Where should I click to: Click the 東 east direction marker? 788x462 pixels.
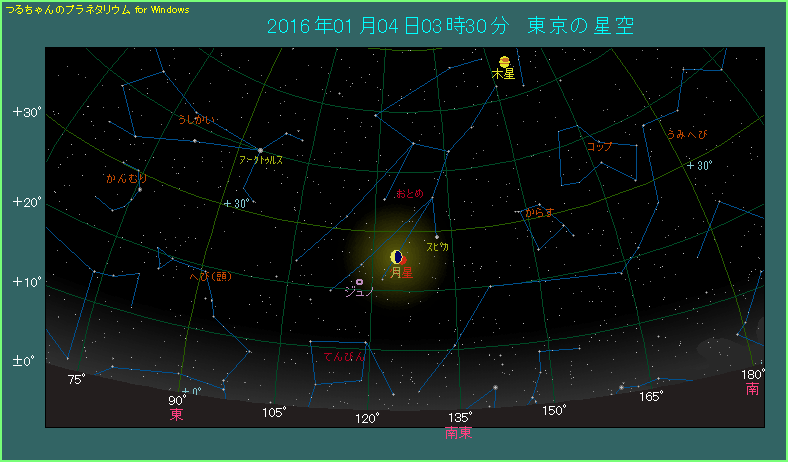coord(176,414)
